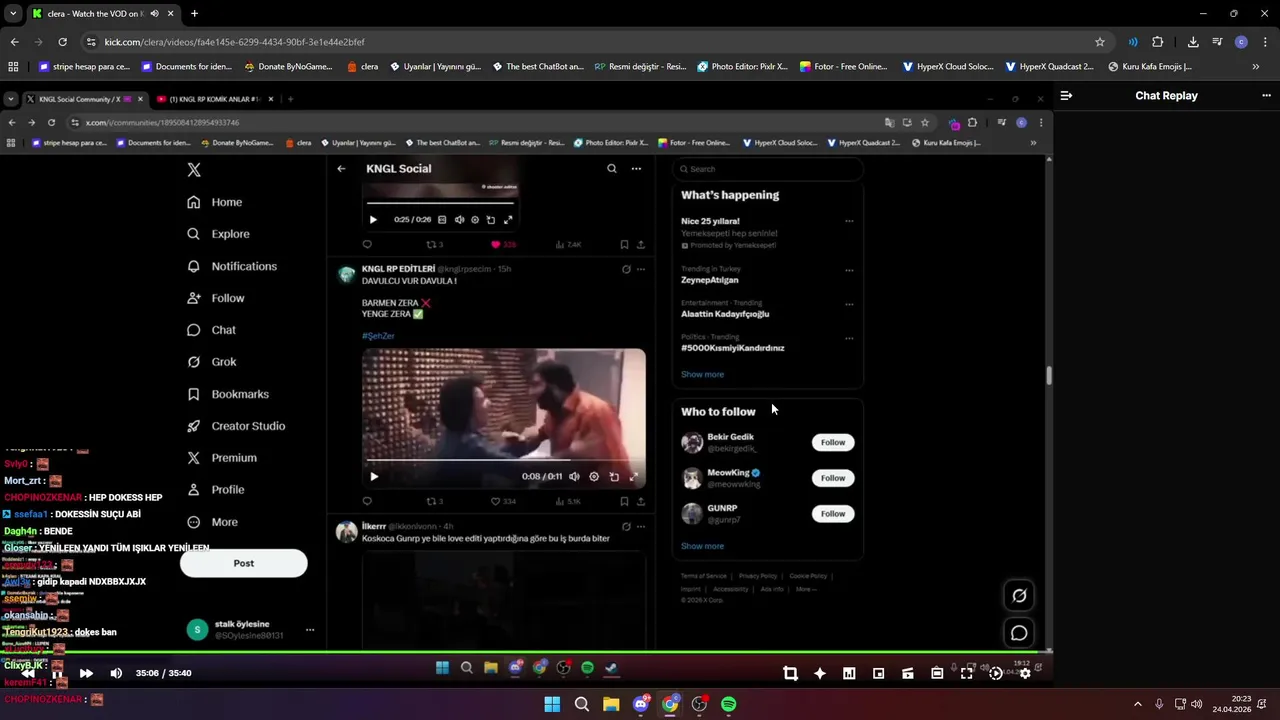Close the clera VOD browser tab
The width and height of the screenshot is (1280, 720).
pos(170,14)
